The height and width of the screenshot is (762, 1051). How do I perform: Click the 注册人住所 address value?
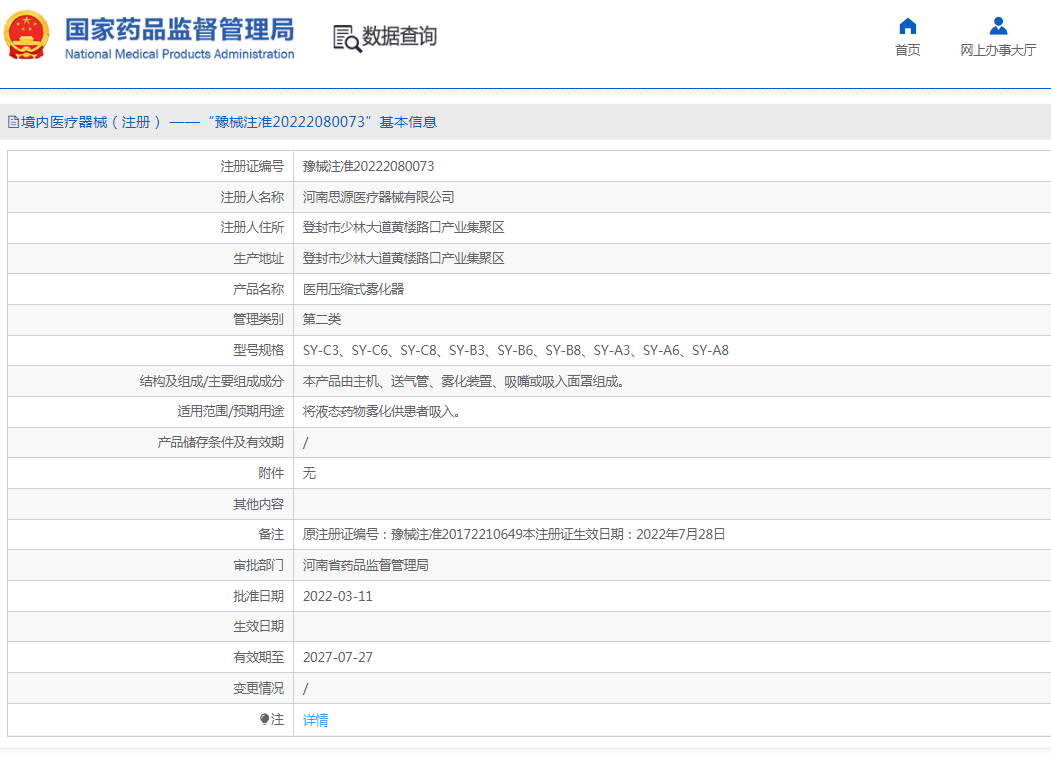click(x=404, y=227)
